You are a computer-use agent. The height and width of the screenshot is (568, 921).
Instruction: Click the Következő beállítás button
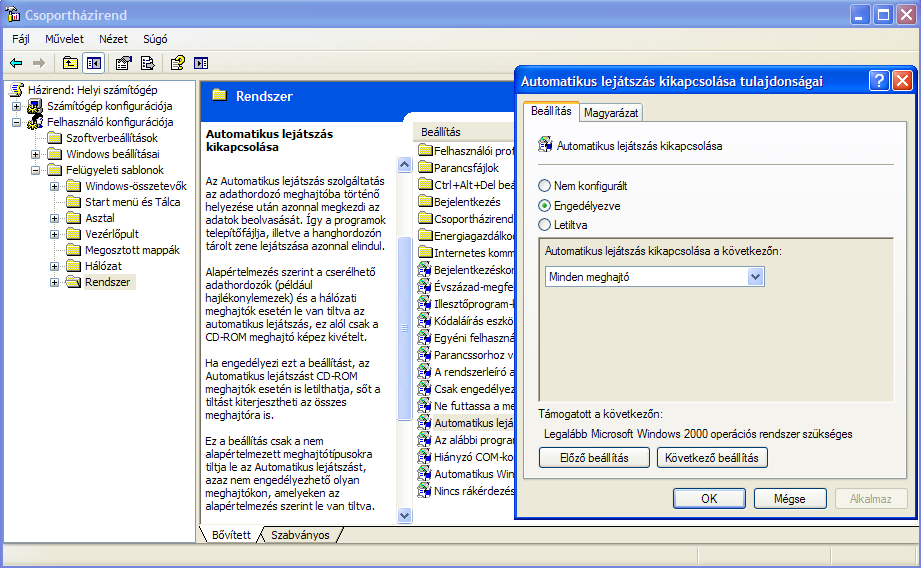tap(712, 458)
